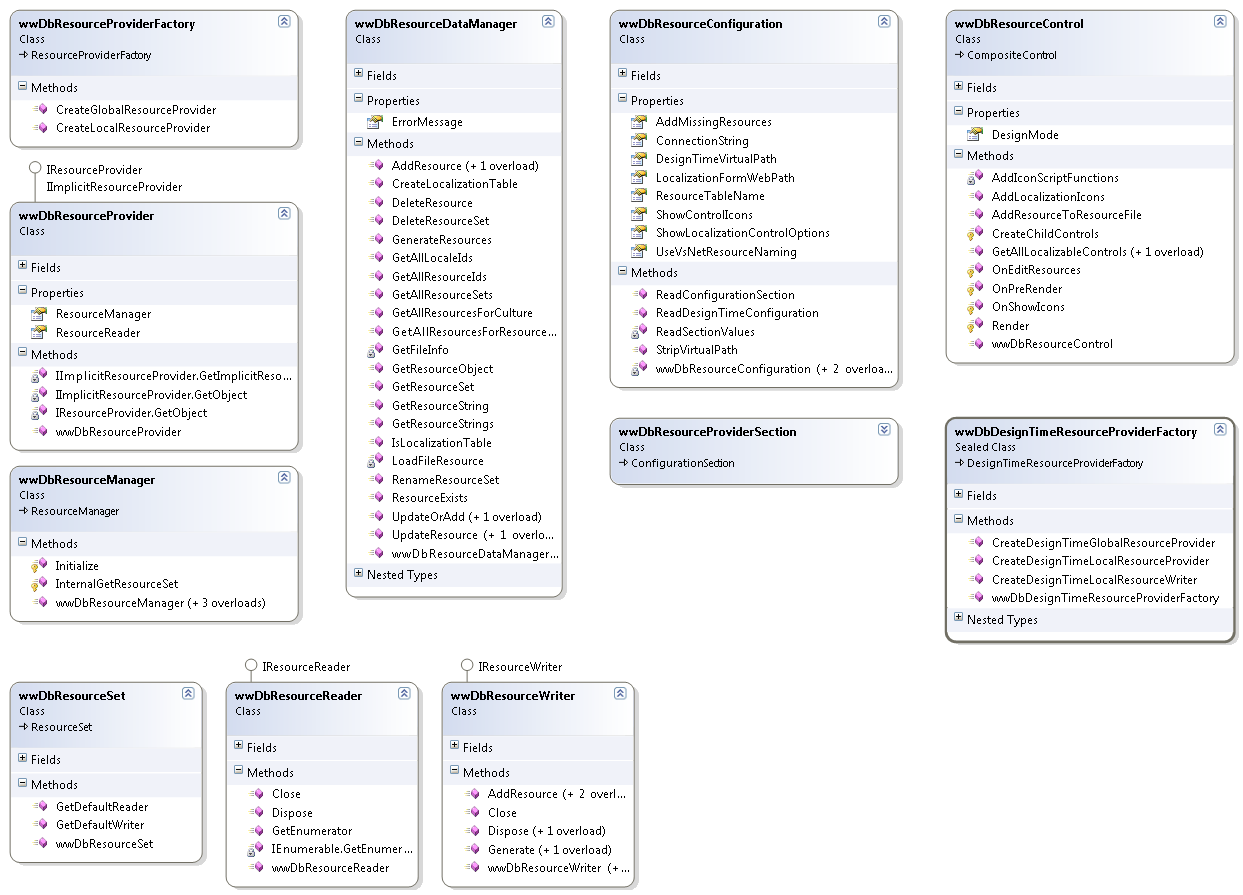Click the GetFileInfo method icon
The width and height of the screenshot is (1243, 895).
375,350
